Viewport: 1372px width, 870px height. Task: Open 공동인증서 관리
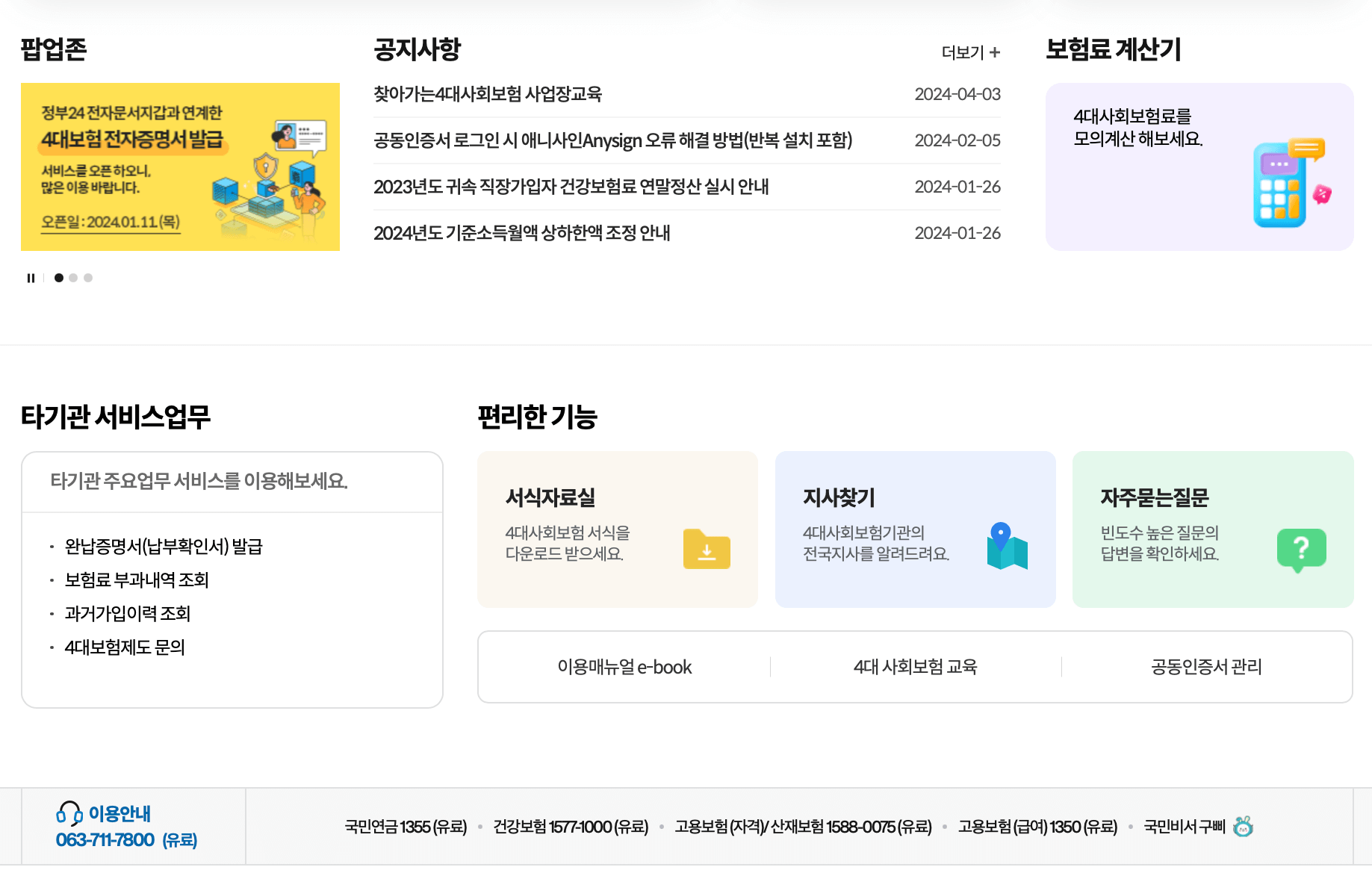tap(1206, 667)
